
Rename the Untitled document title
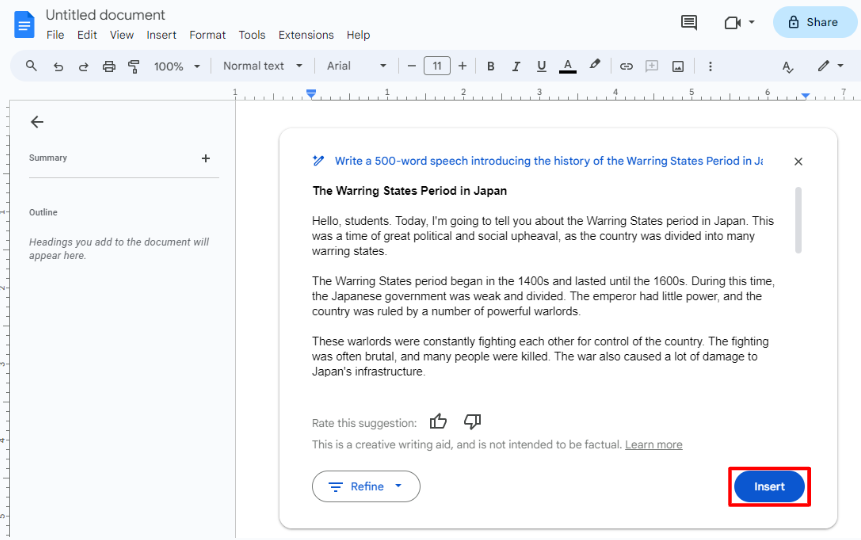[105, 15]
